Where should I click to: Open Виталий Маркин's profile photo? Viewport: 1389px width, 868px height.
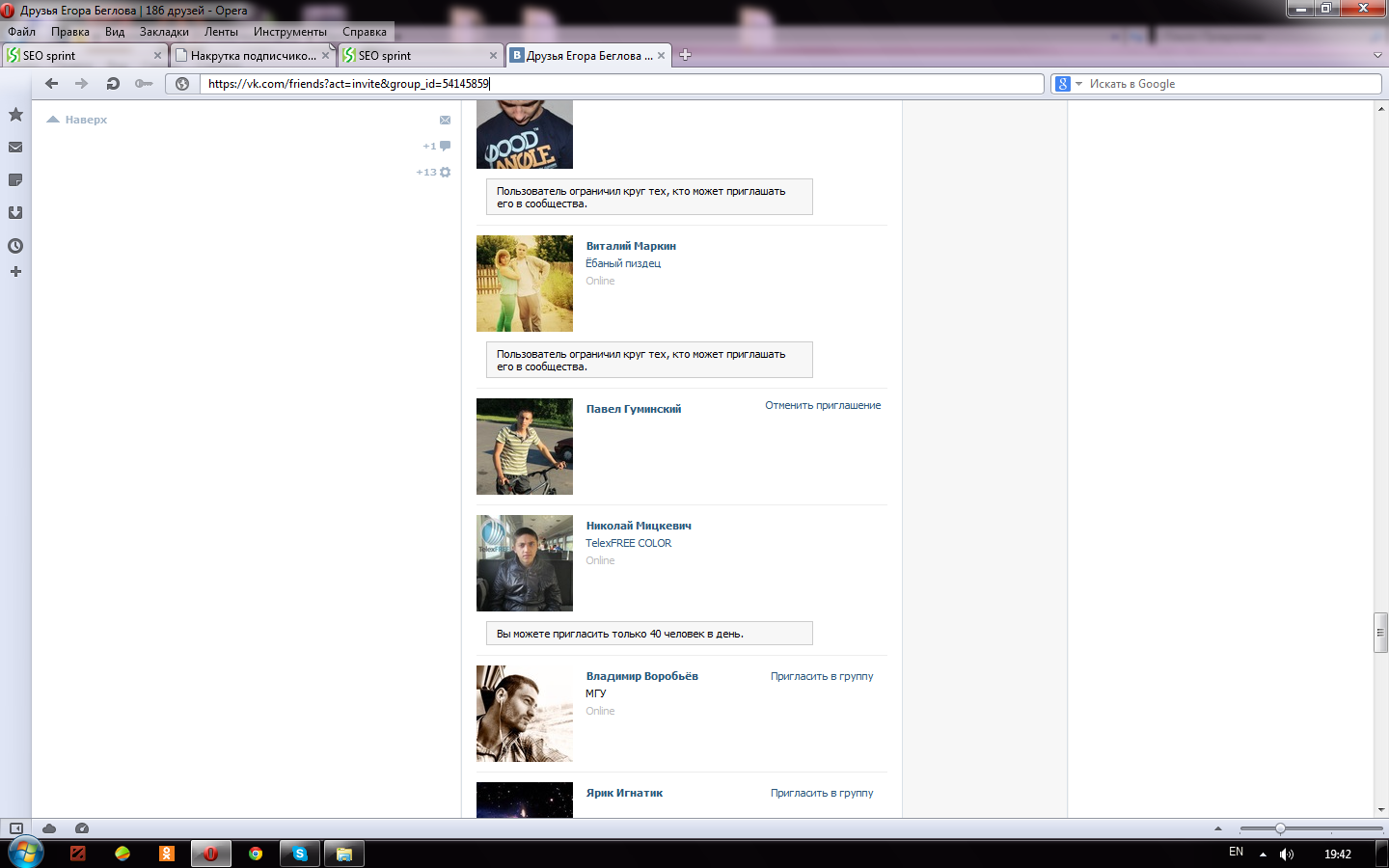(525, 284)
